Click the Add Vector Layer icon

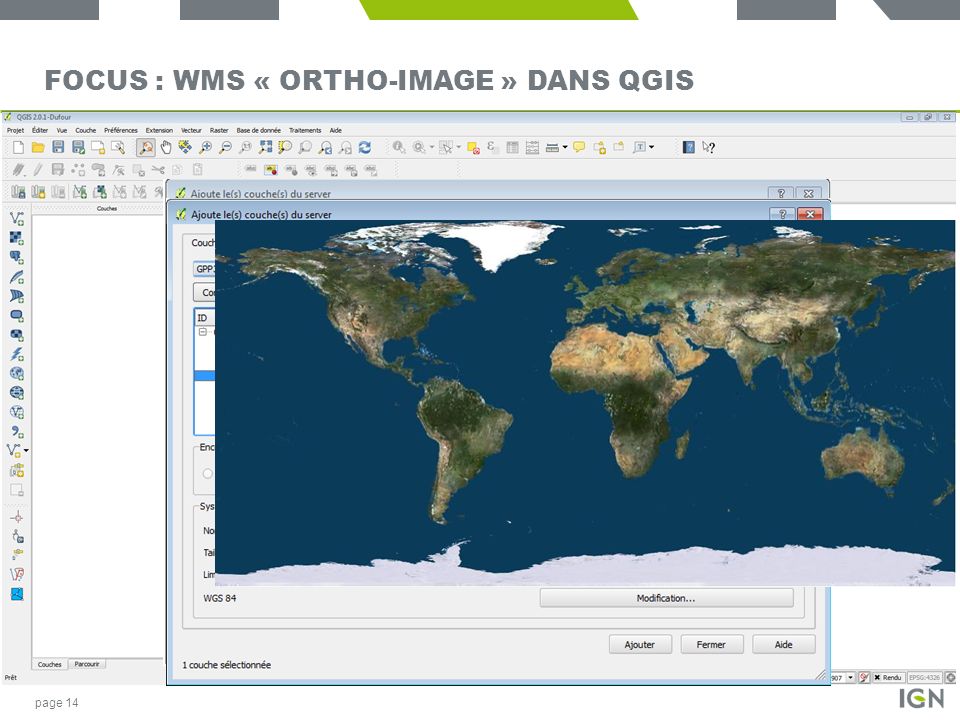click(18, 218)
